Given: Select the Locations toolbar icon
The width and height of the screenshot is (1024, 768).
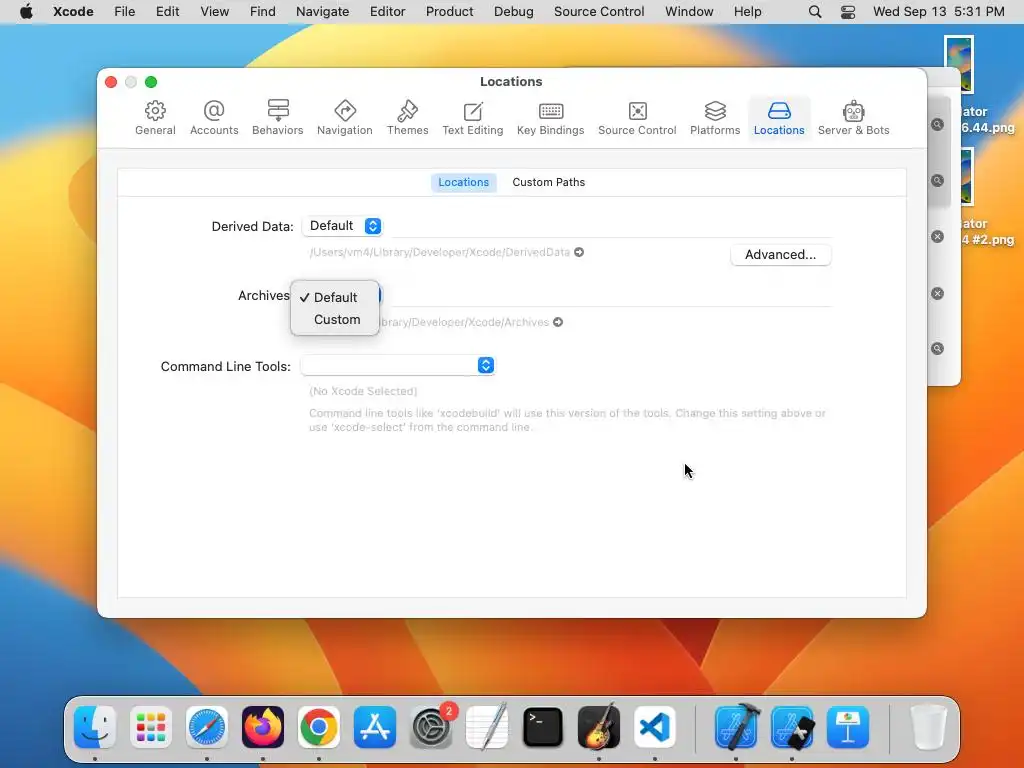Looking at the screenshot, I should [x=779, y=118].
